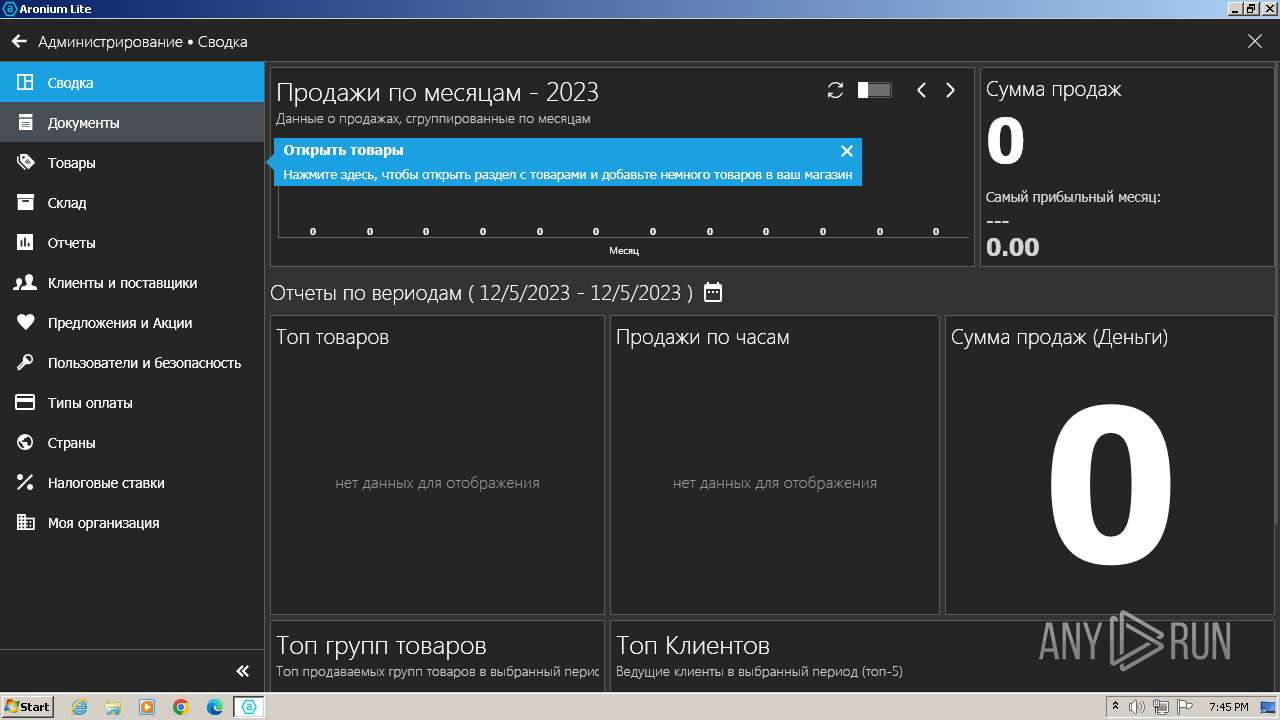Click the heart icon for Предложения и Акции
This screenshot has height=720, width=1280.
[26, 323]
